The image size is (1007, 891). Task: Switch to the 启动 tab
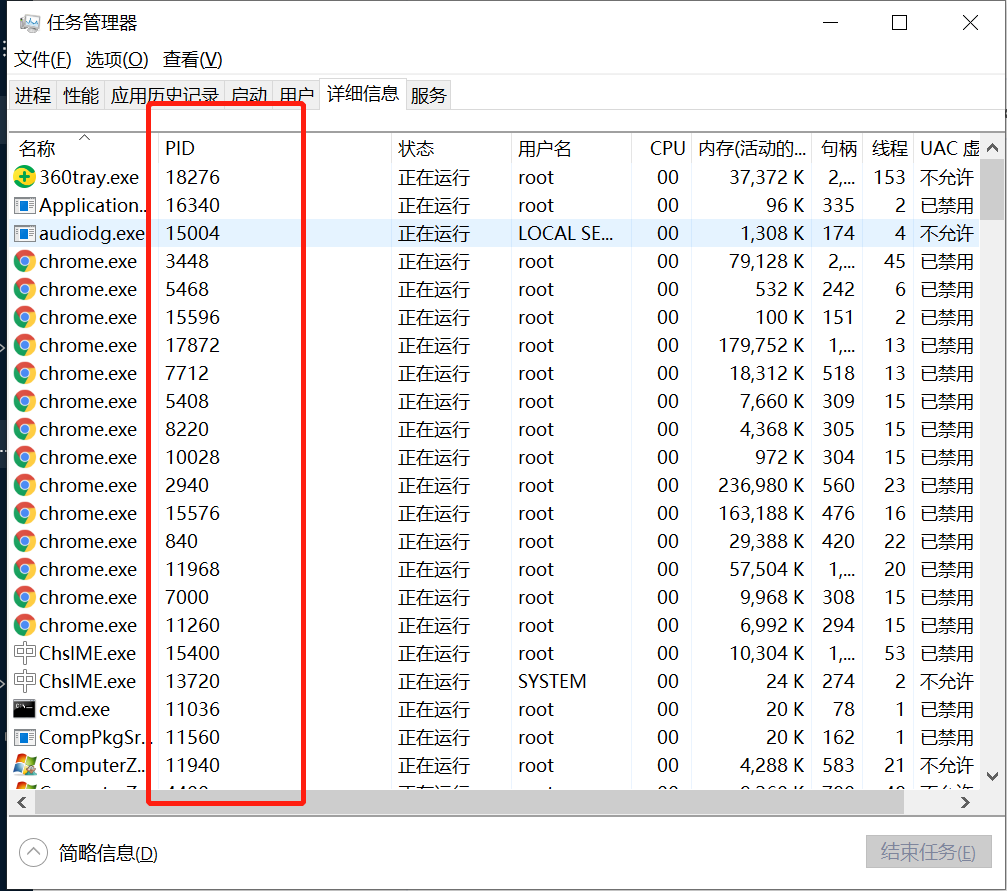249,96
